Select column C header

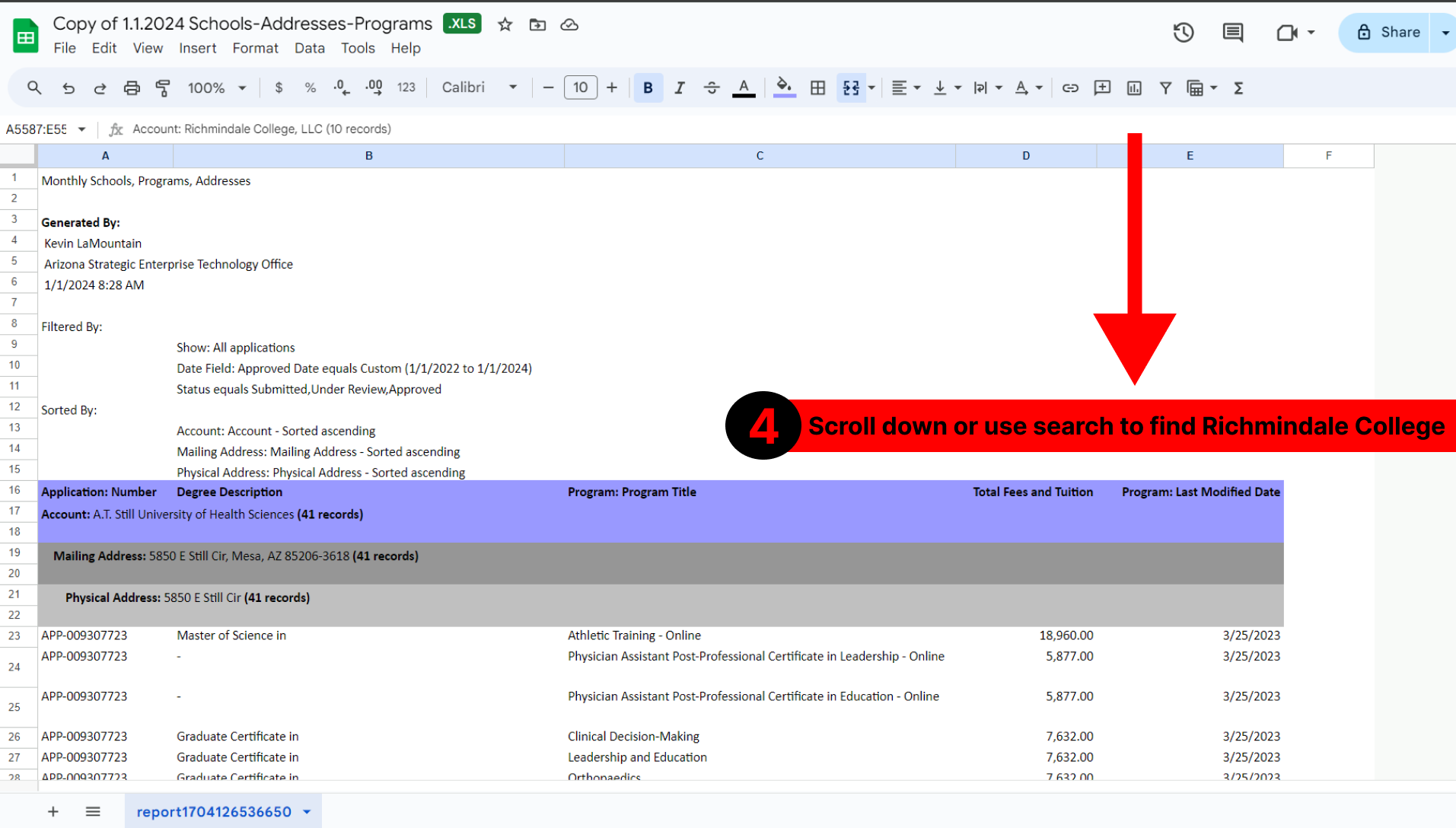(760, 155)
